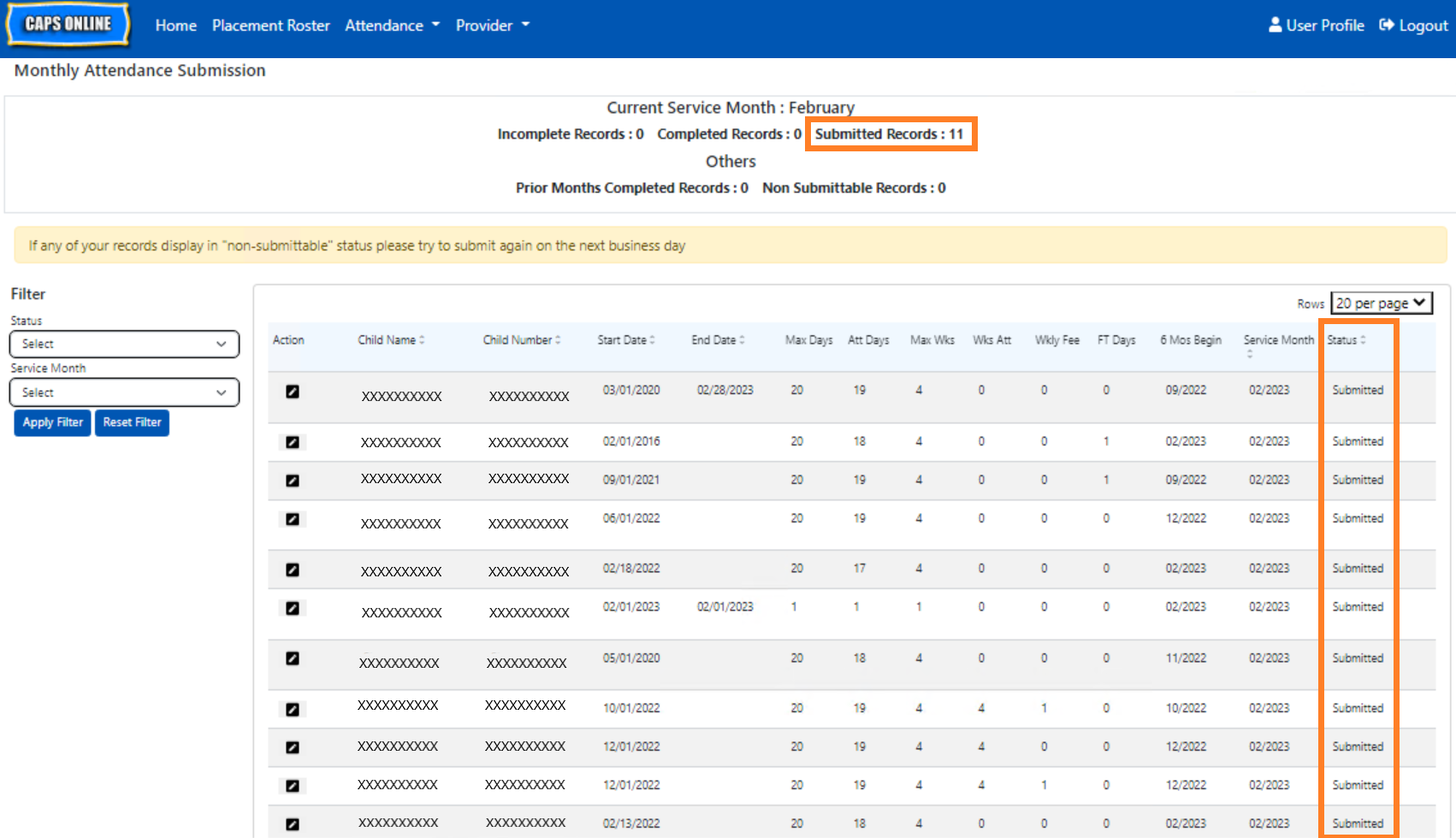Go to Placement Roster page
Viewport: 1456px width, 838px height.
[x=270, y=26]
